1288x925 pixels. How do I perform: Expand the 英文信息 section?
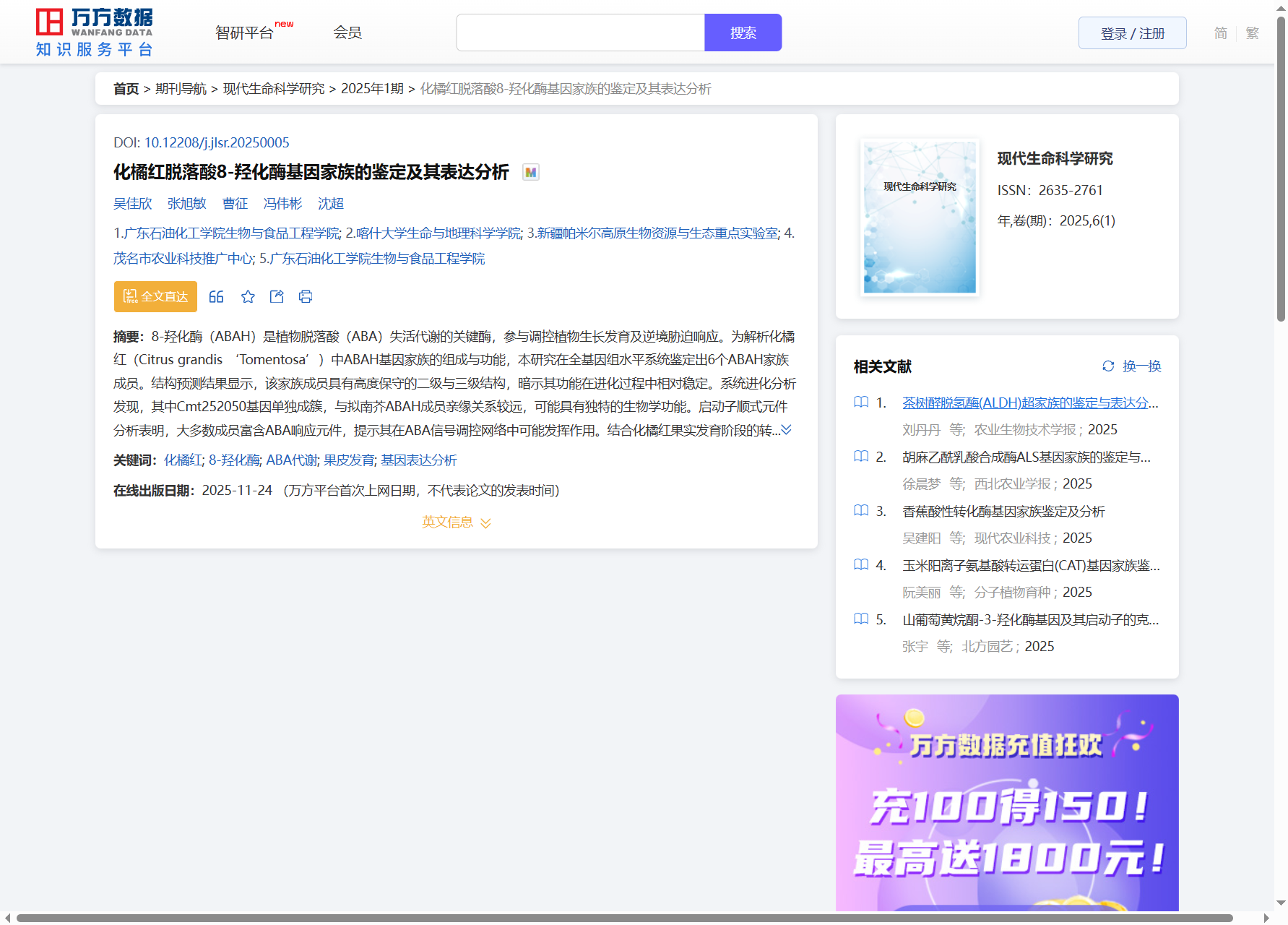(x=457, y=522)
